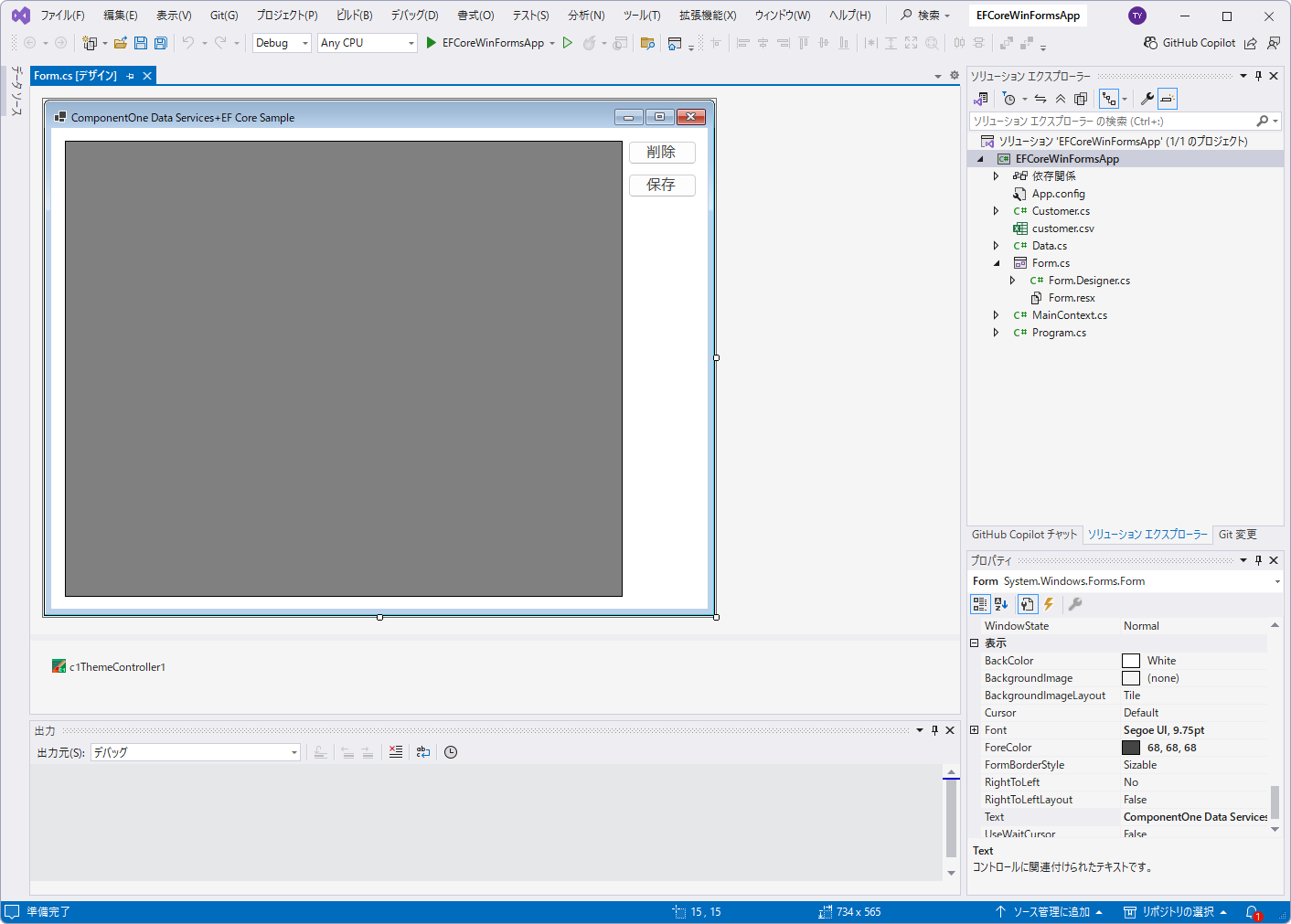Viewport: 1291px width, 924px height.
Task: Open Solution Explorer properties wrench icon
Action: point(1147,99)
